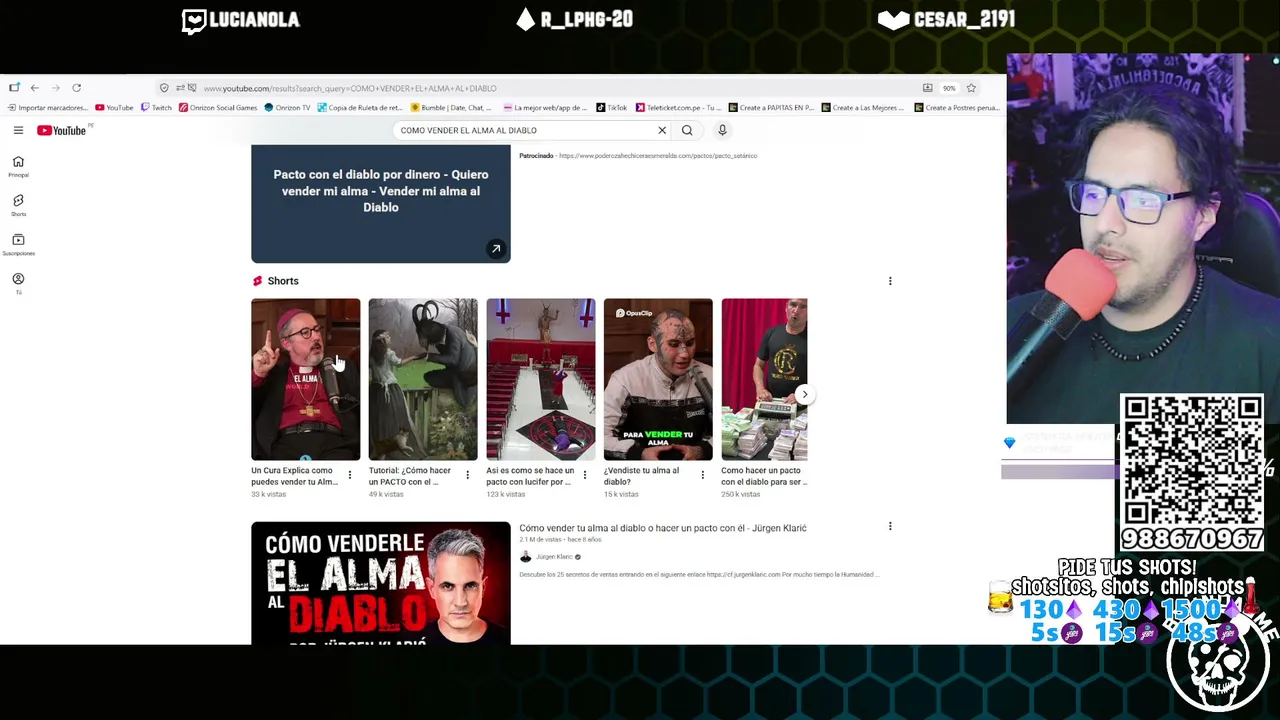
Task: Click the install app icon in address bar
Action: [927, 88]
